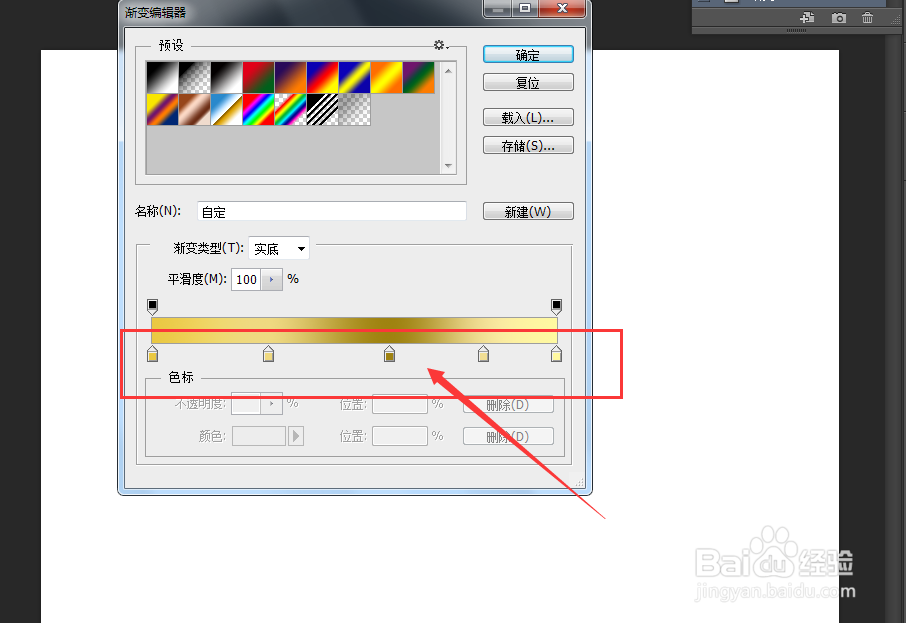Viewport: 906px width, 623px height.
Task: Select the chrome gradient preset
Action: point(226,109)
